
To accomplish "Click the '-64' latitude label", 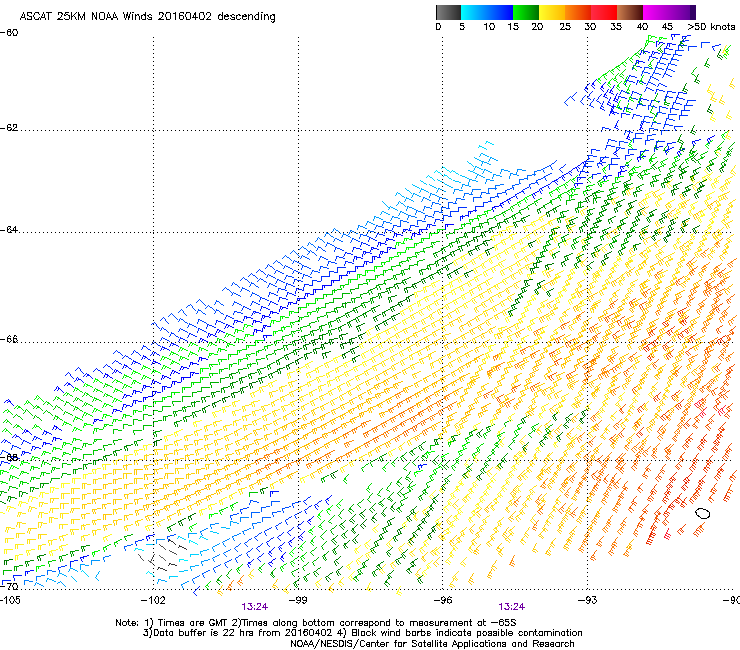I will 9,230.
